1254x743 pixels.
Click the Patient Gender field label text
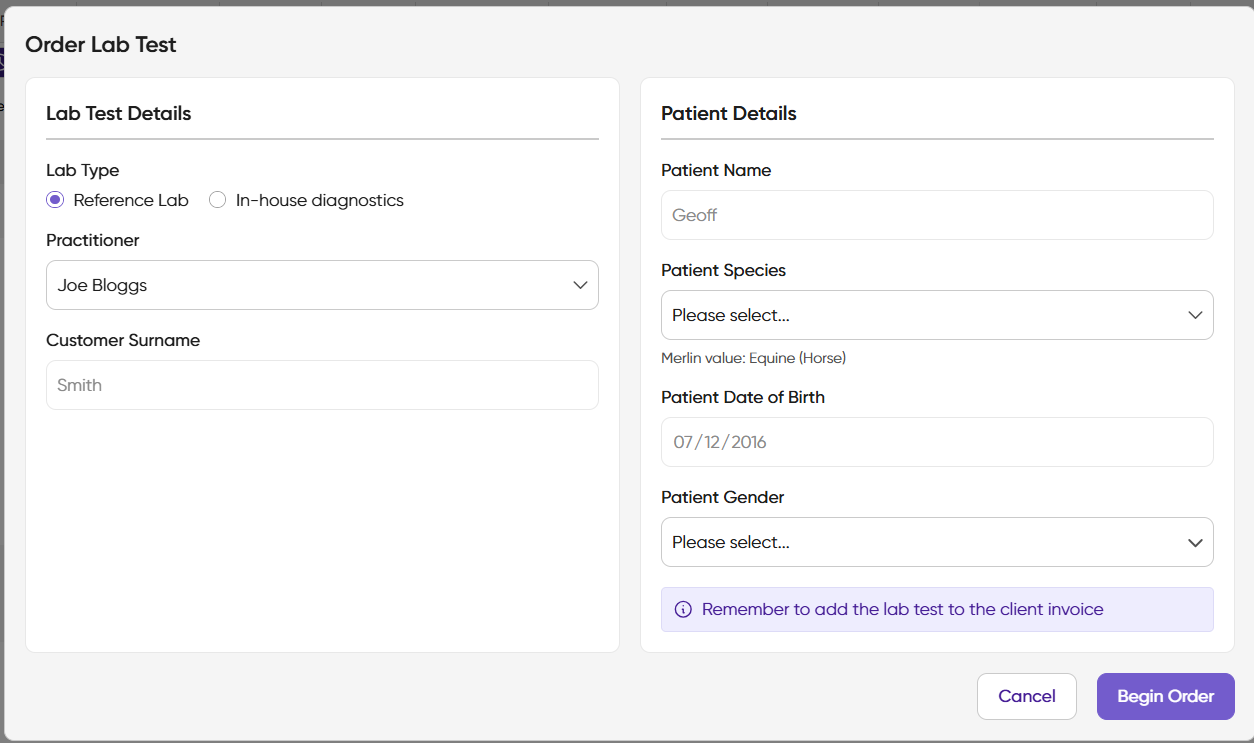tap(722, 497)
